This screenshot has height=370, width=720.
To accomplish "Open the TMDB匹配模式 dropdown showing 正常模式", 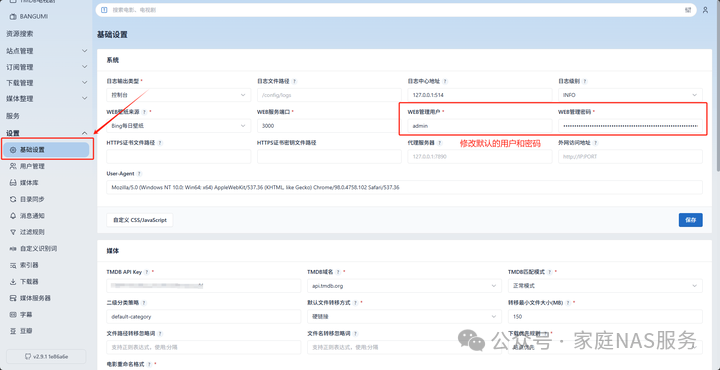I will pos(605,286).
